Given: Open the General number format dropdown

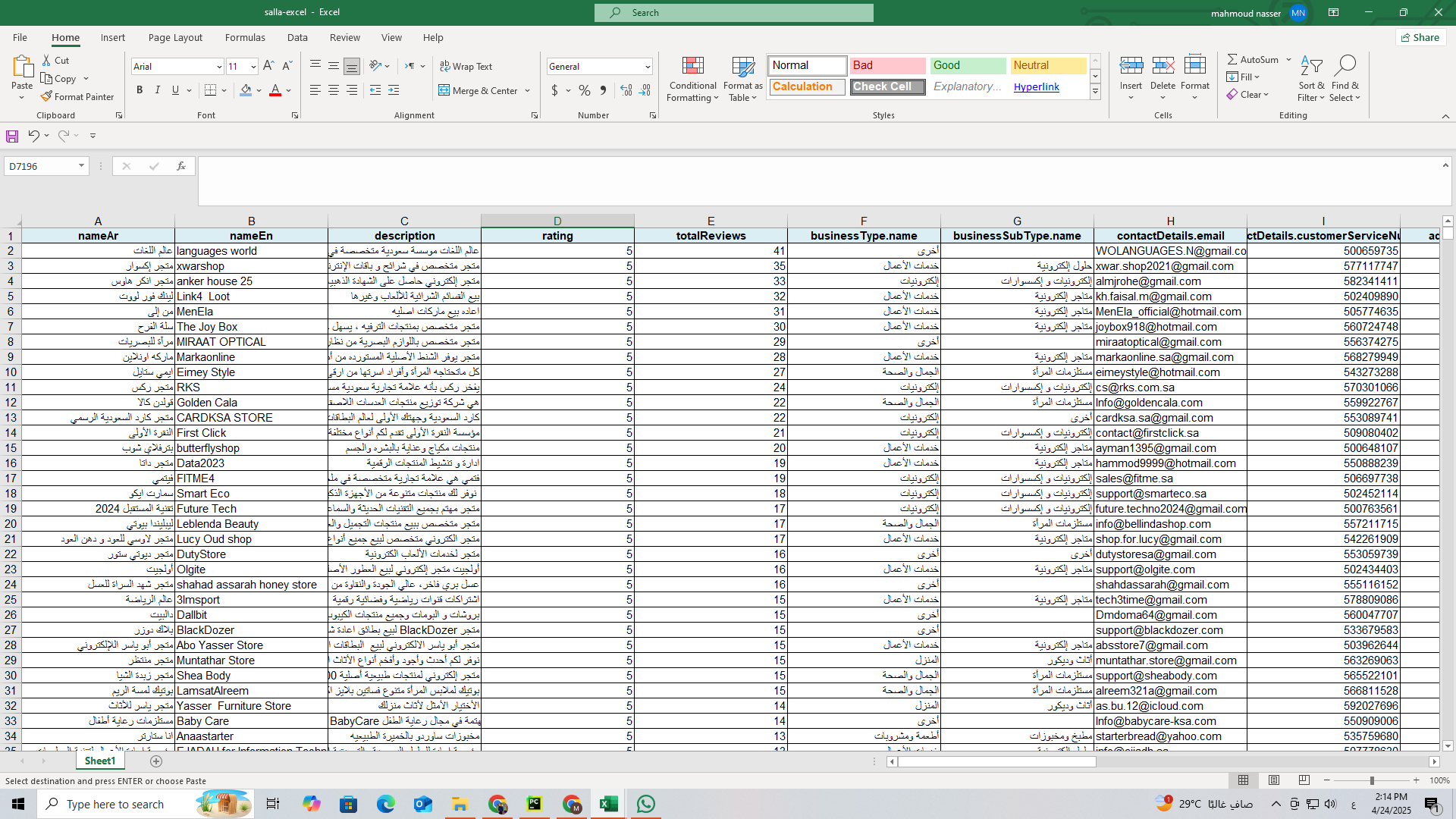Looking at the screenshot, I should 647,67.
